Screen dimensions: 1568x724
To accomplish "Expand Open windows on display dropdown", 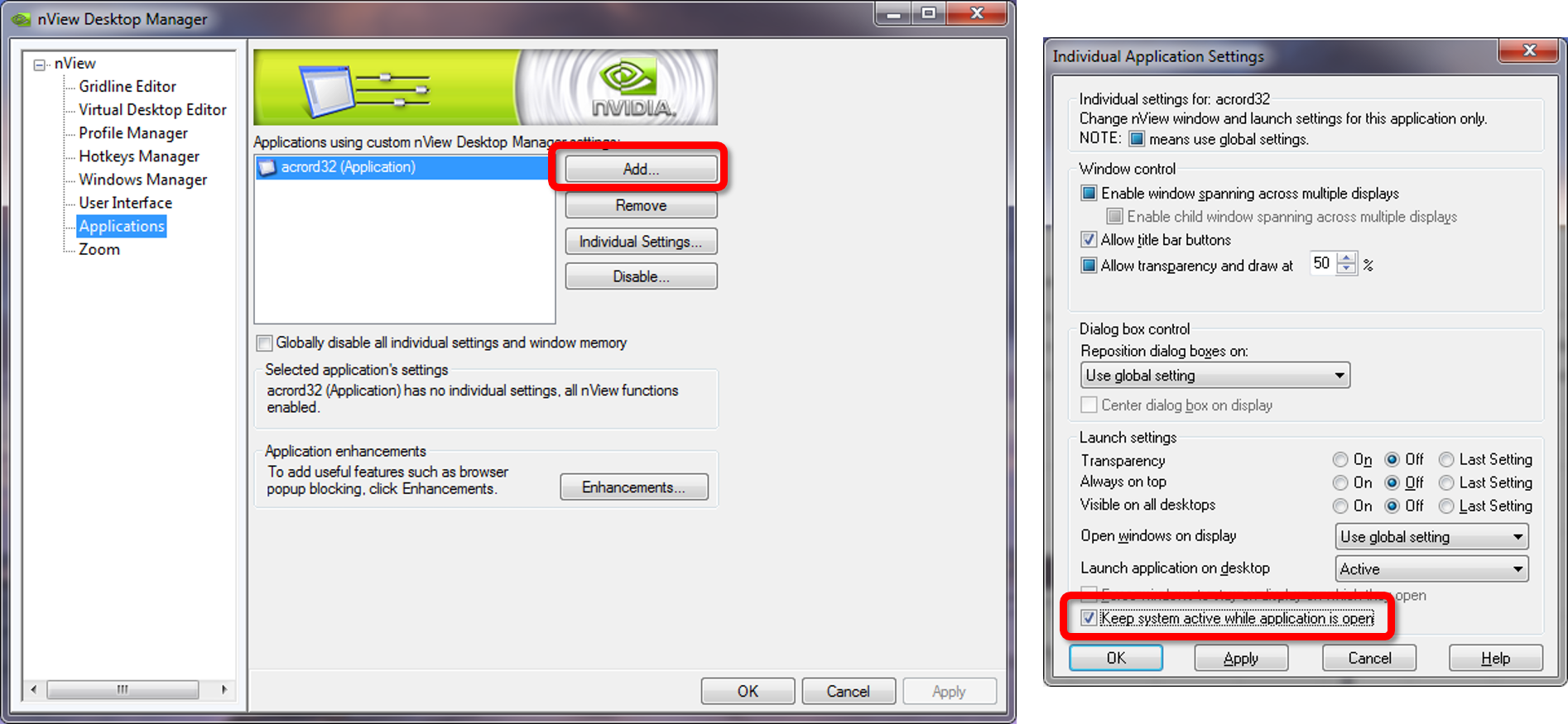I will point(1431,537).
